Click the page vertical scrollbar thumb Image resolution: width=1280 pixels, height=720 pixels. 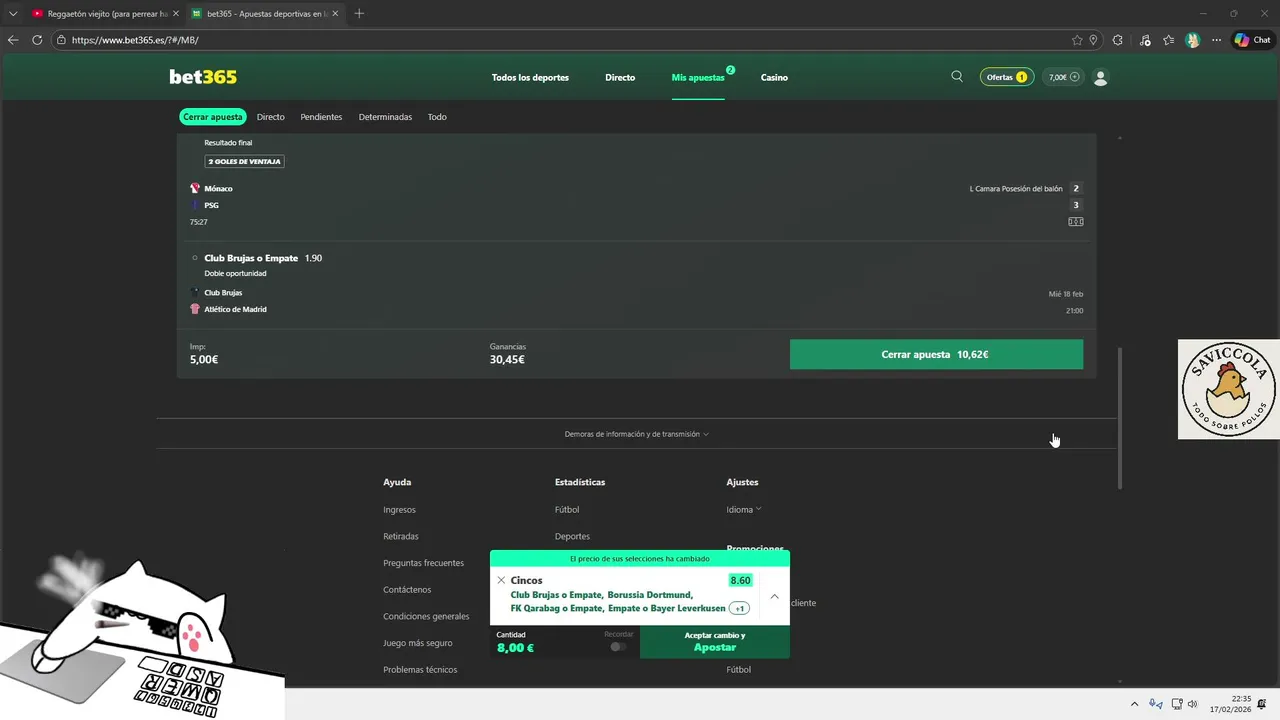tap(1120, 418)
